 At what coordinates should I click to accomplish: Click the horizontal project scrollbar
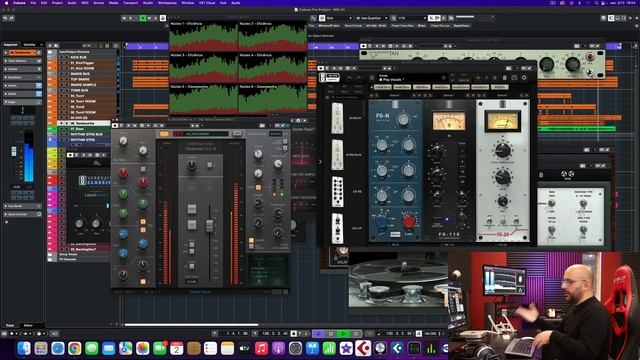(x=191, y=325)
